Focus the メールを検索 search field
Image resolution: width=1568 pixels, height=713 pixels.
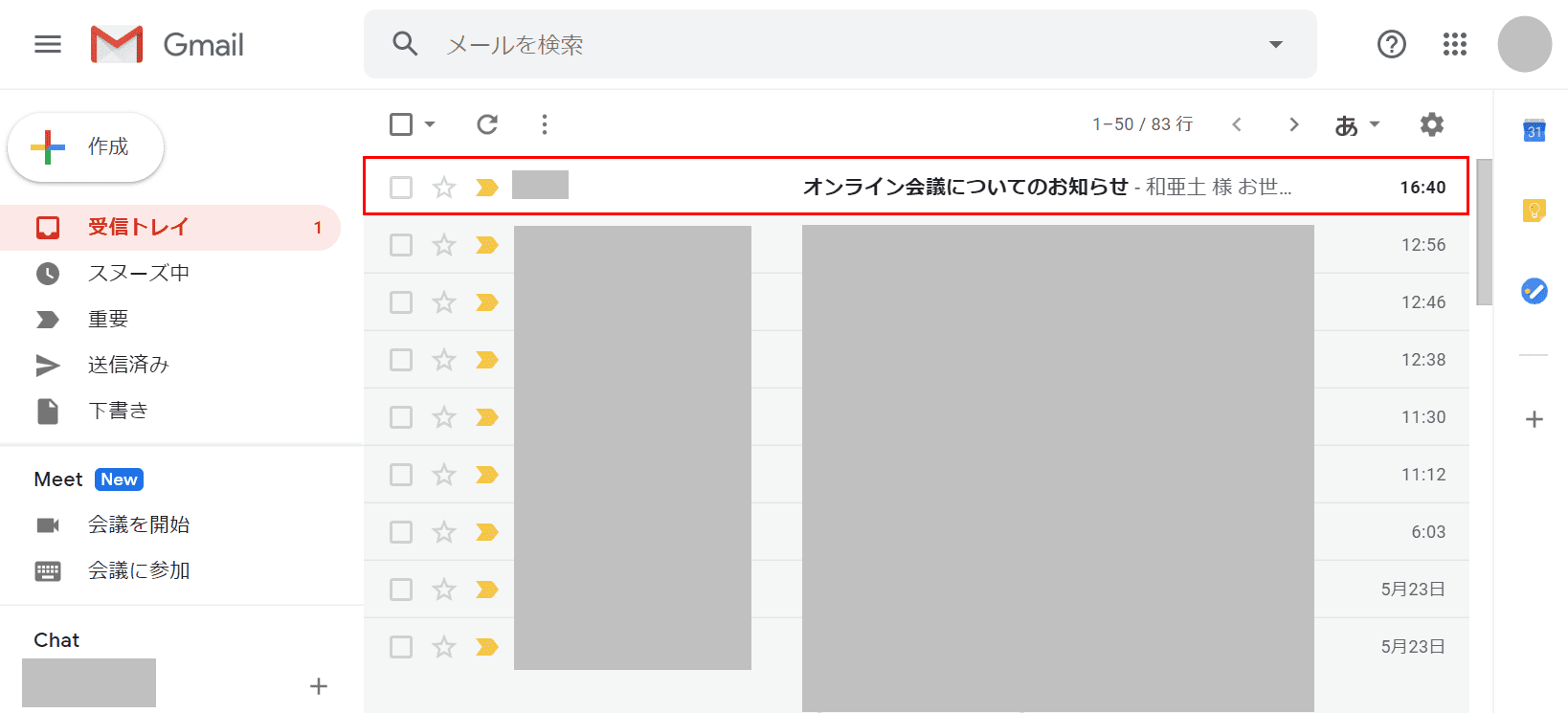[x=840, y=44]
